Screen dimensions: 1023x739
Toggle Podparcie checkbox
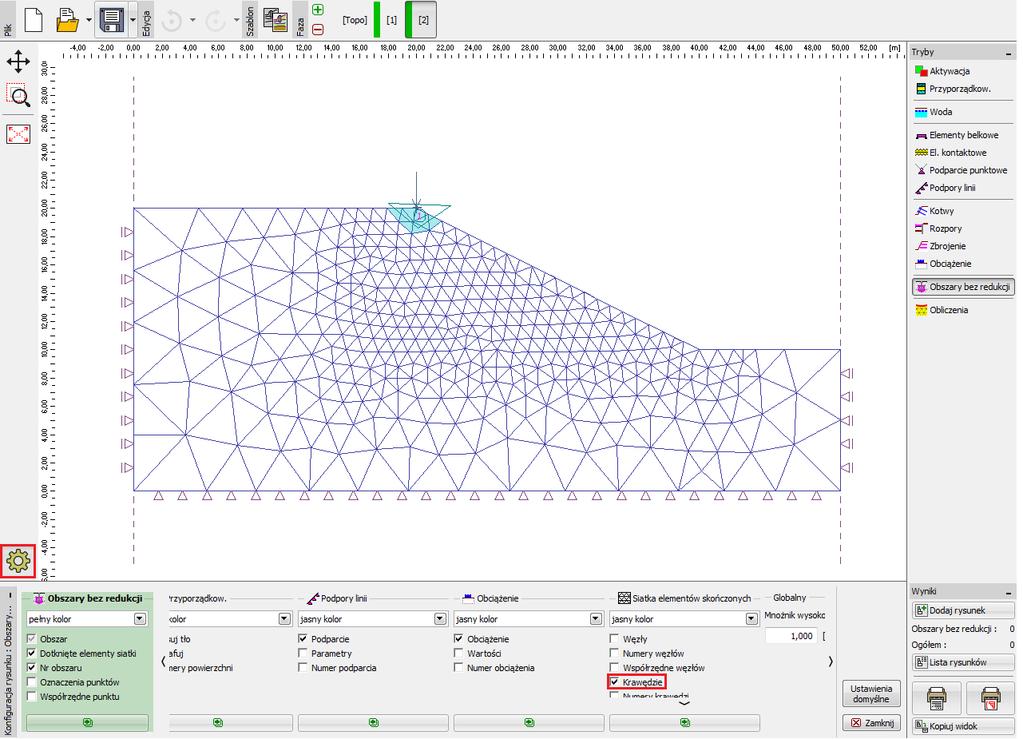[x=303, y=639]
